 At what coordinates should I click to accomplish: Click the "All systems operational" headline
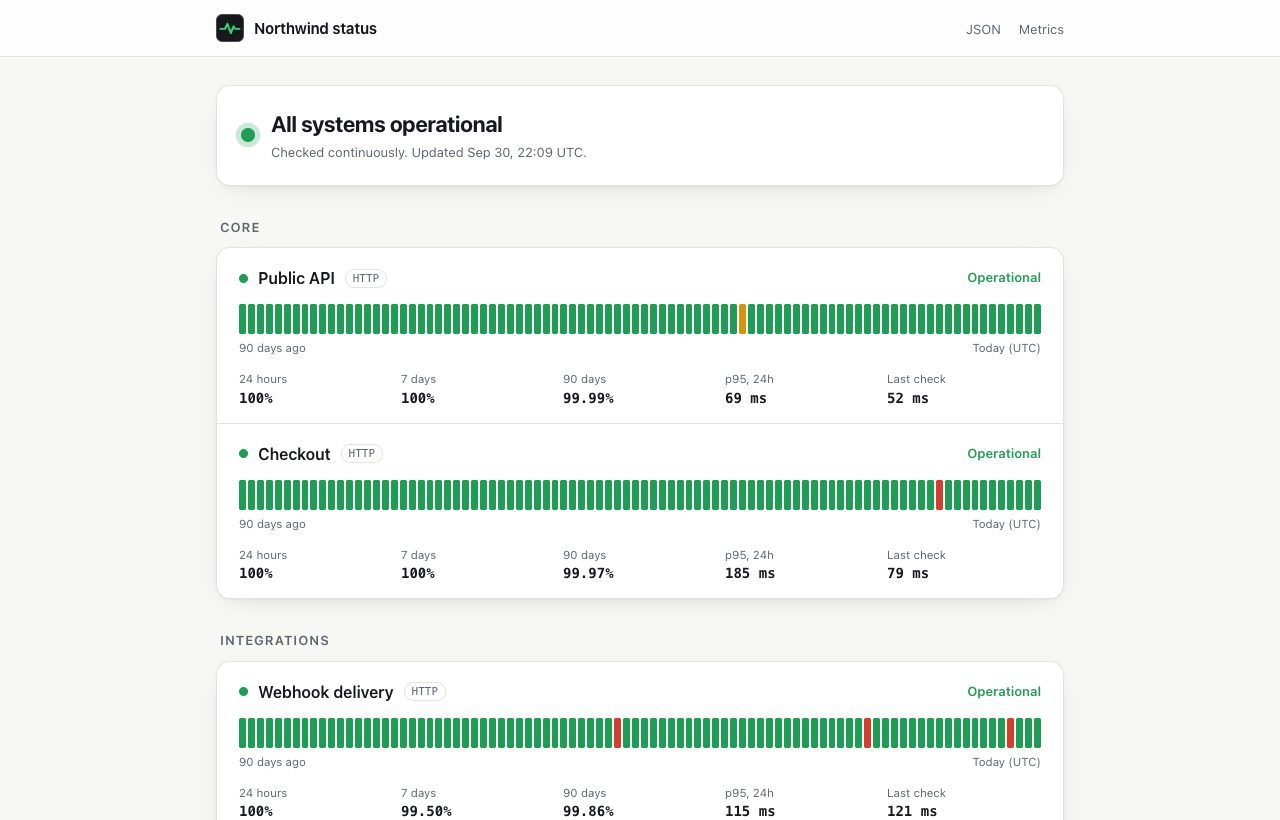387,125
